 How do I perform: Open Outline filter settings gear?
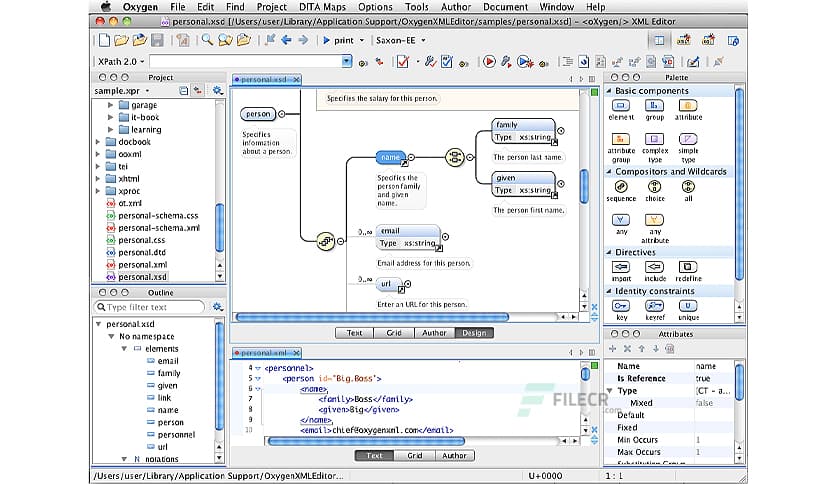pos(218,307)
